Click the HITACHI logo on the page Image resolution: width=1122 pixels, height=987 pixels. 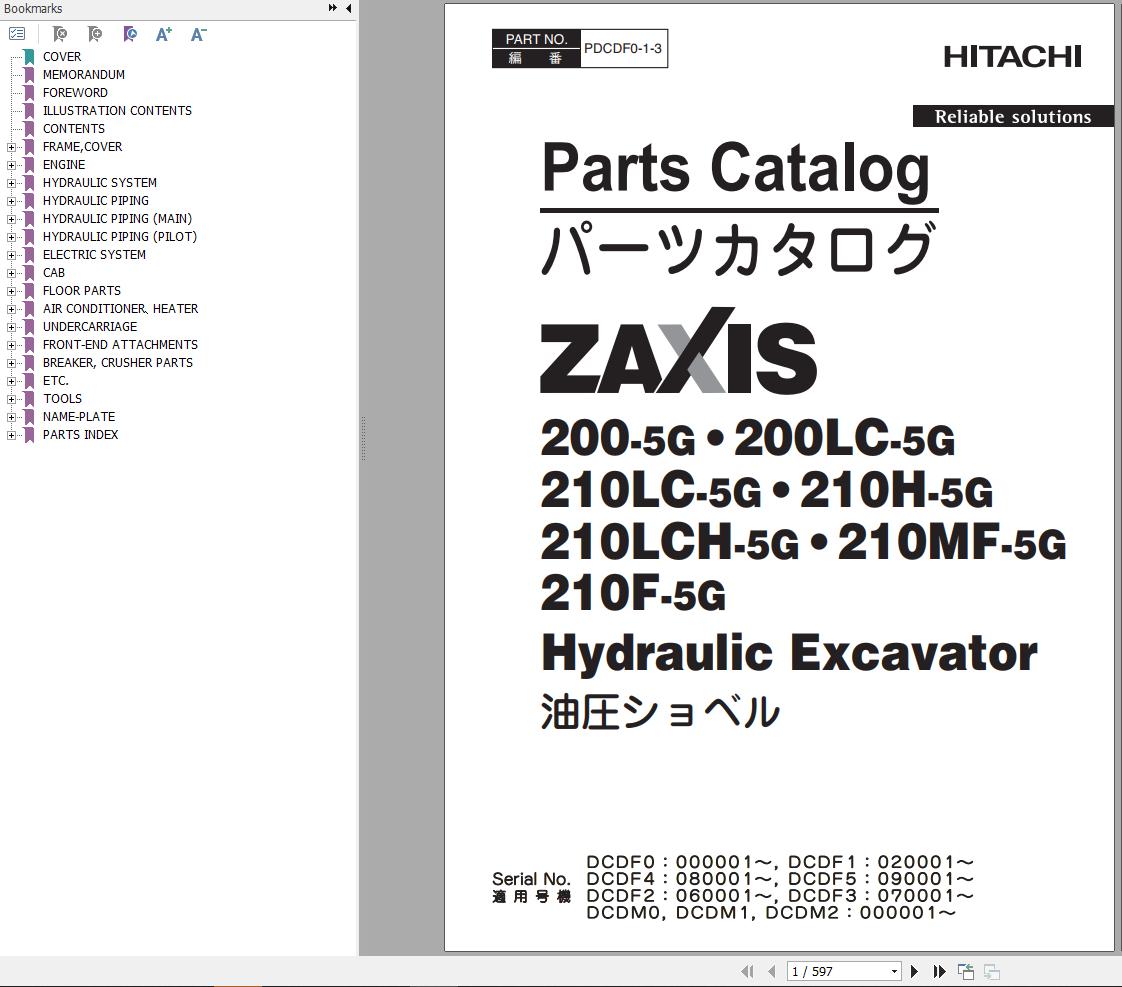tap(1012, 57)
